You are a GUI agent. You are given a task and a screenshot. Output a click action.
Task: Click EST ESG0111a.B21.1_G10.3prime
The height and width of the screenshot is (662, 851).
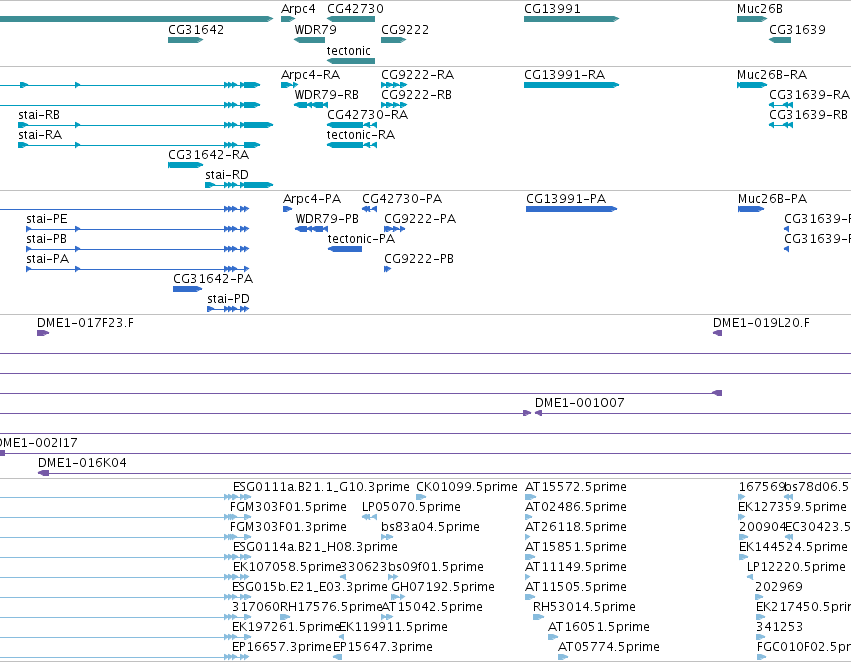coord(321,487)
